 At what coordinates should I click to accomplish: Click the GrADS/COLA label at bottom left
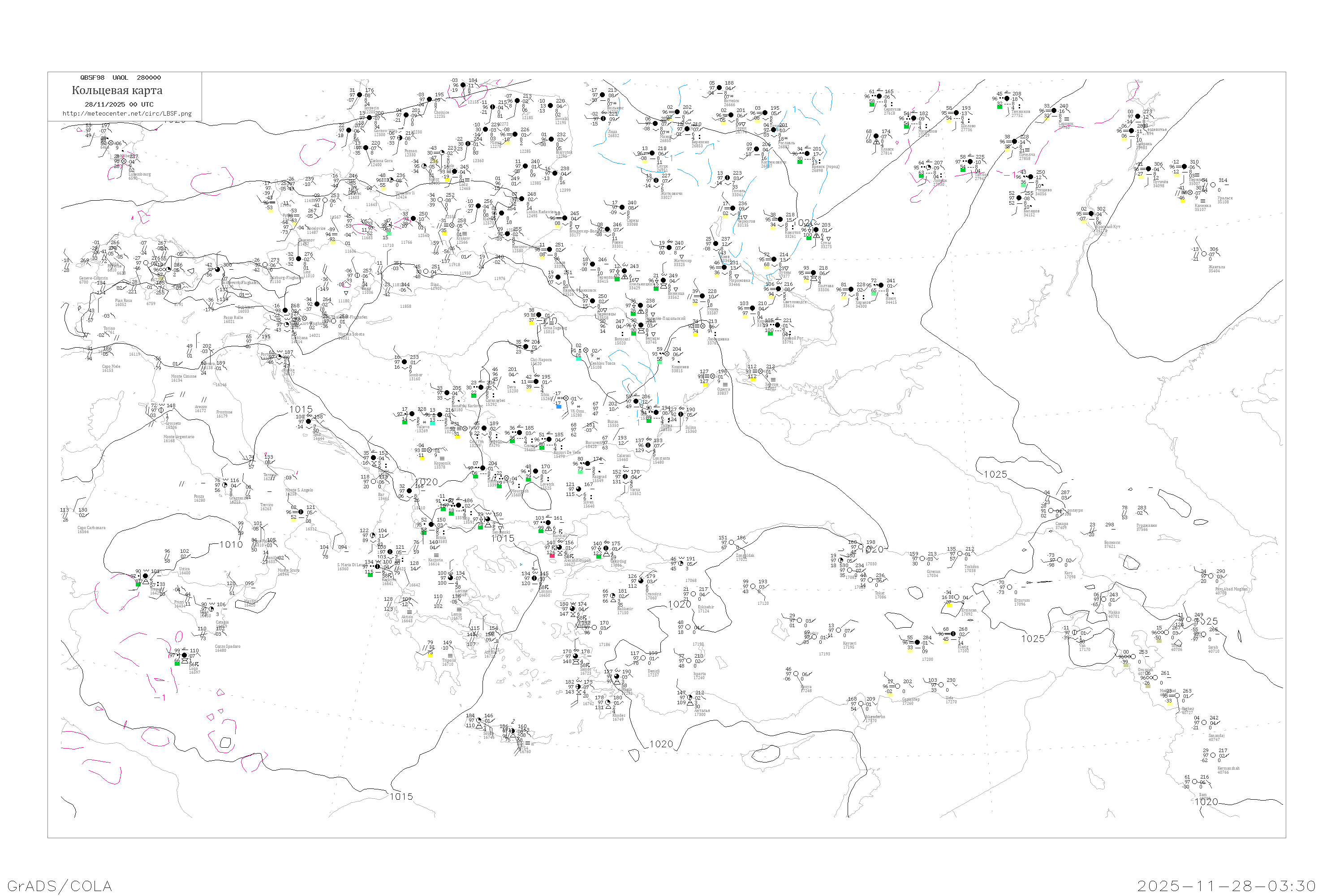(60, 886)
